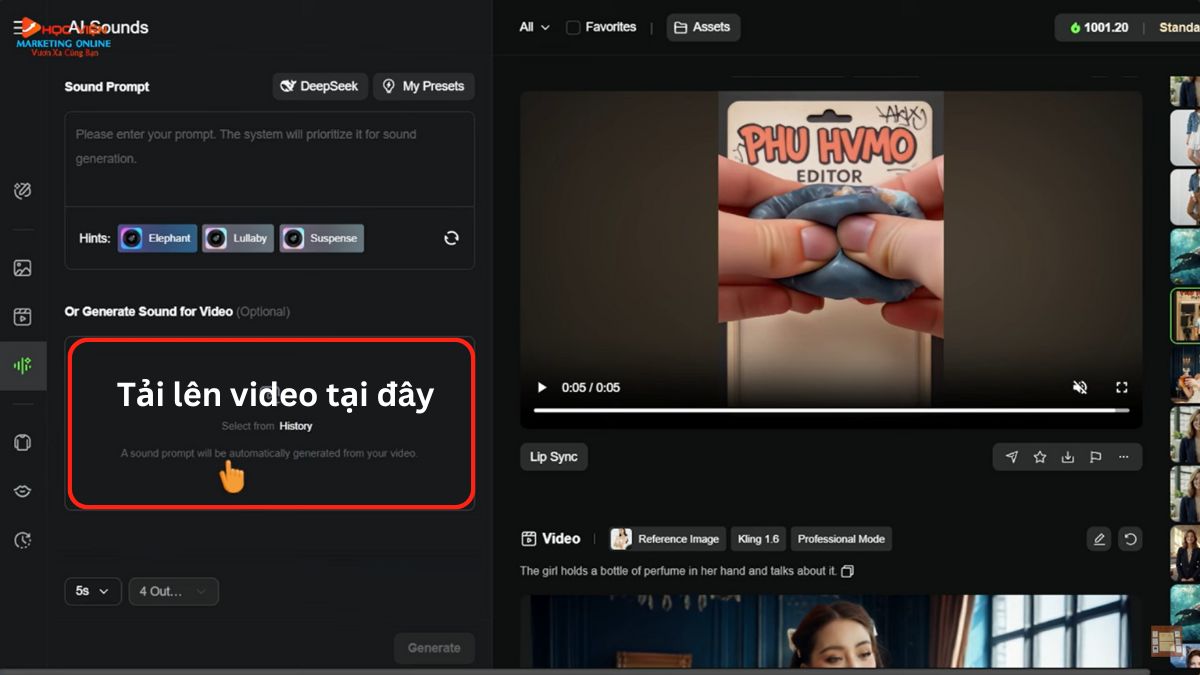This screenshot has width=1200, height=675.
Task: Select from History link in upload area
Action: pyautogui.click(x=296, y=426)
